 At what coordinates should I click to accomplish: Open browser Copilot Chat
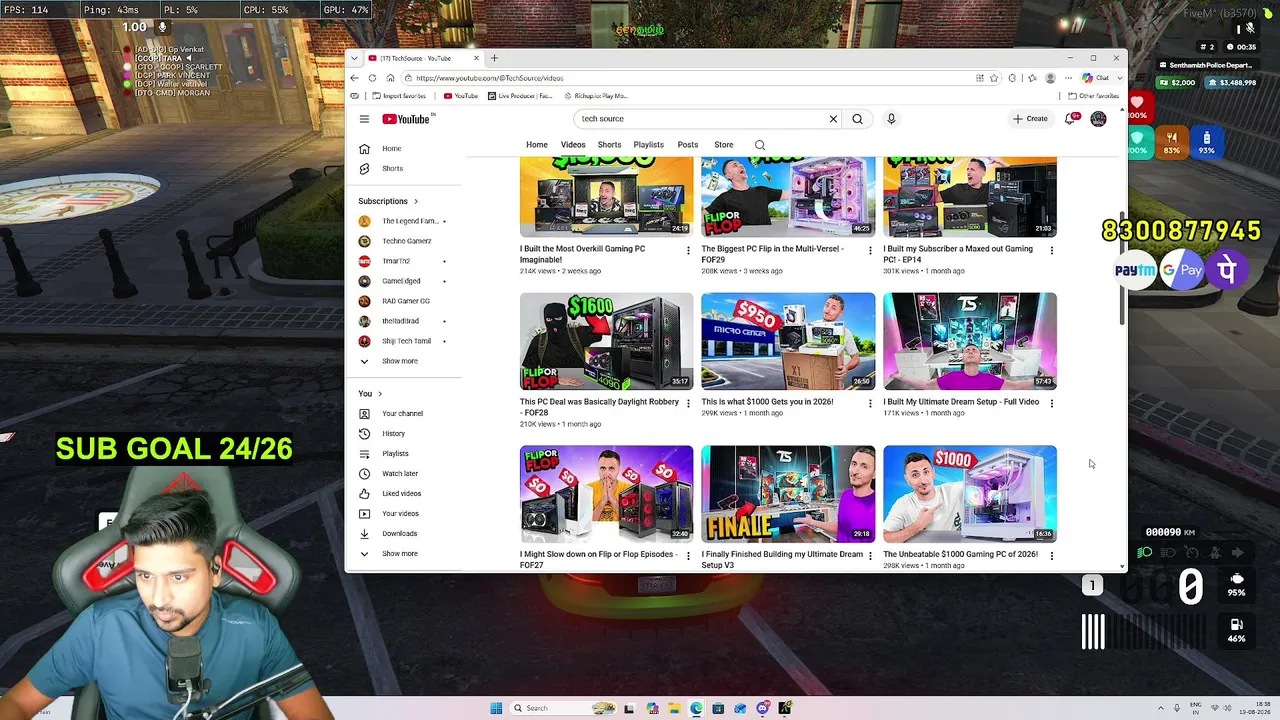1097,78
